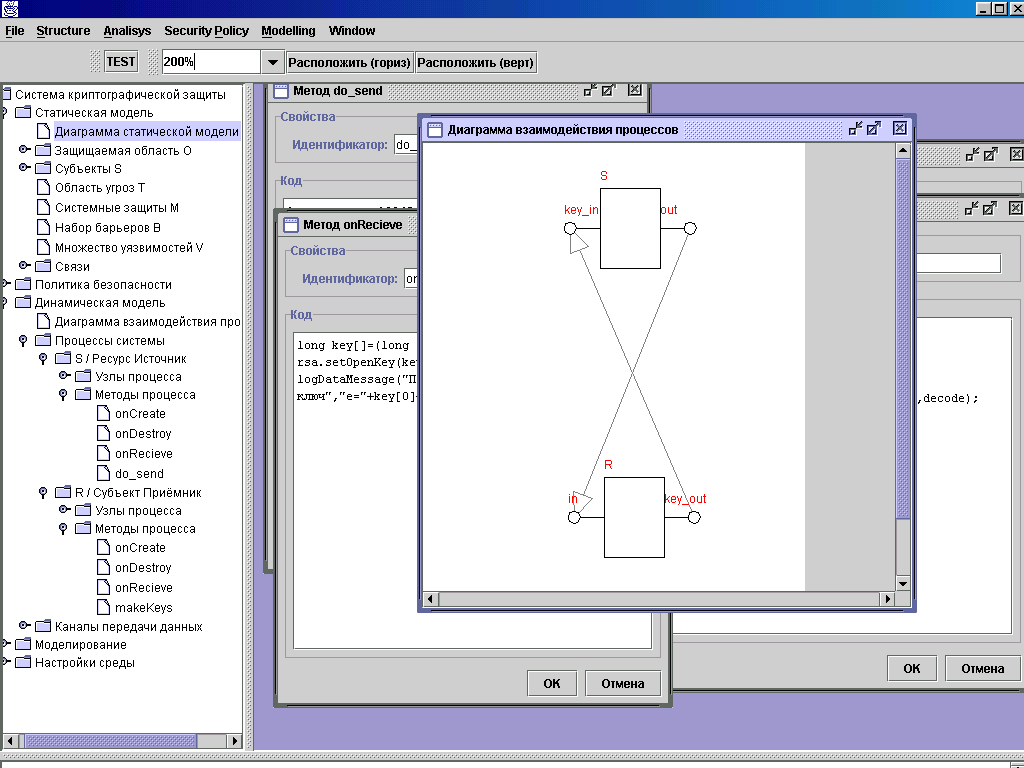Click the Набор барьеров B document icon
Screen dimensions: 1024x768
pyautogui.click(x=43, y=227)
